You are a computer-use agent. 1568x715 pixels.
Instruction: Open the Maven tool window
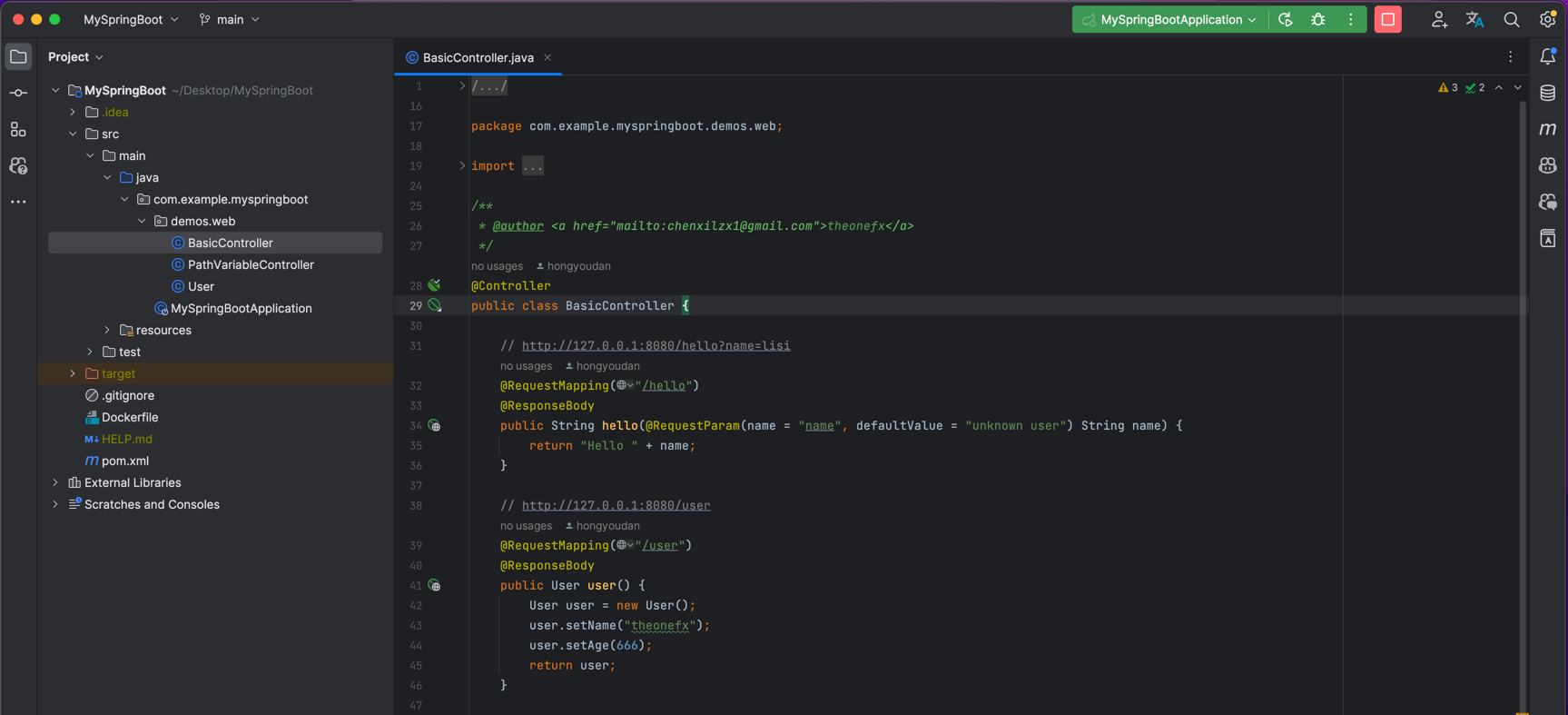point(1548,129)
